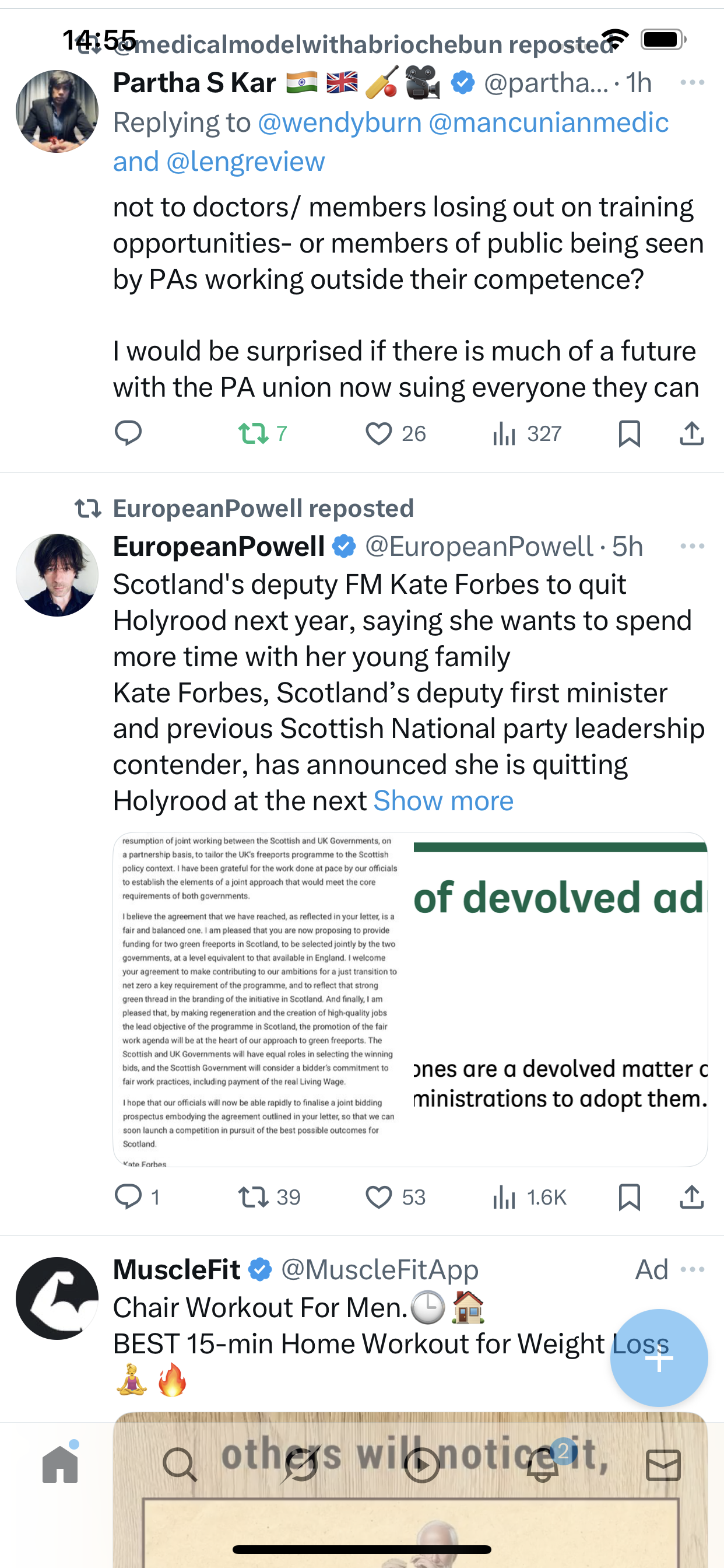Undo repost on Partha S Kar's tweet
This screenshot has width=724, height=1568.
coord(254,433)
